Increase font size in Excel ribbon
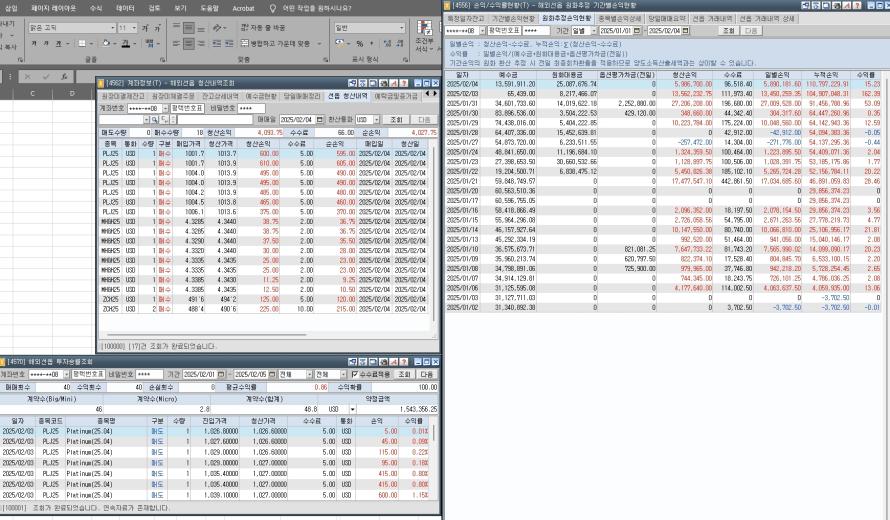 (145, 28)
